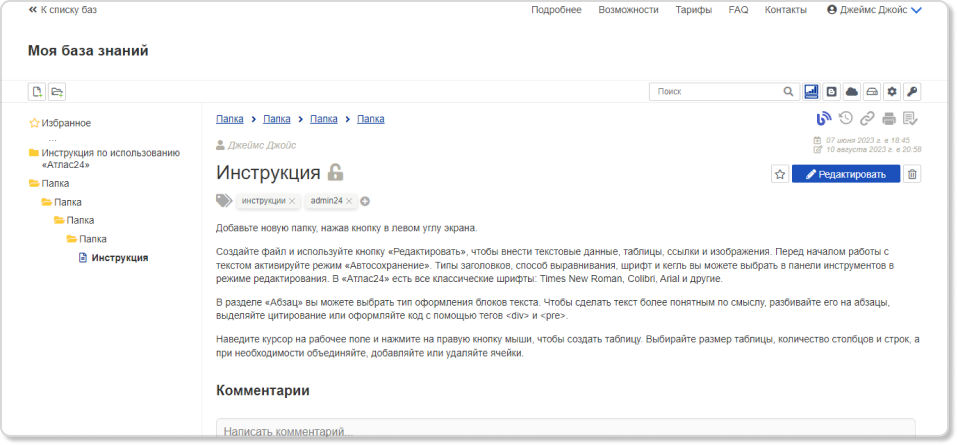Viewport: 957px width, 445px height.
Task: Open the second Папка breadcrumb link
Action: [276, 119]
